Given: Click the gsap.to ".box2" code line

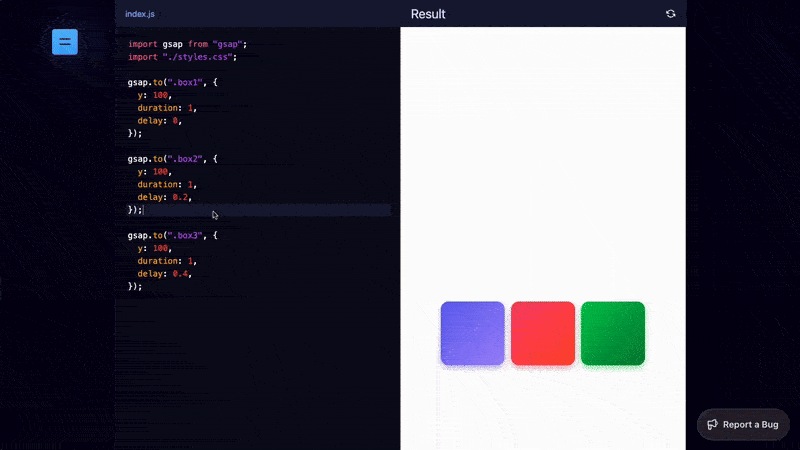Looking at the screenshot, I should pos(172,159).
